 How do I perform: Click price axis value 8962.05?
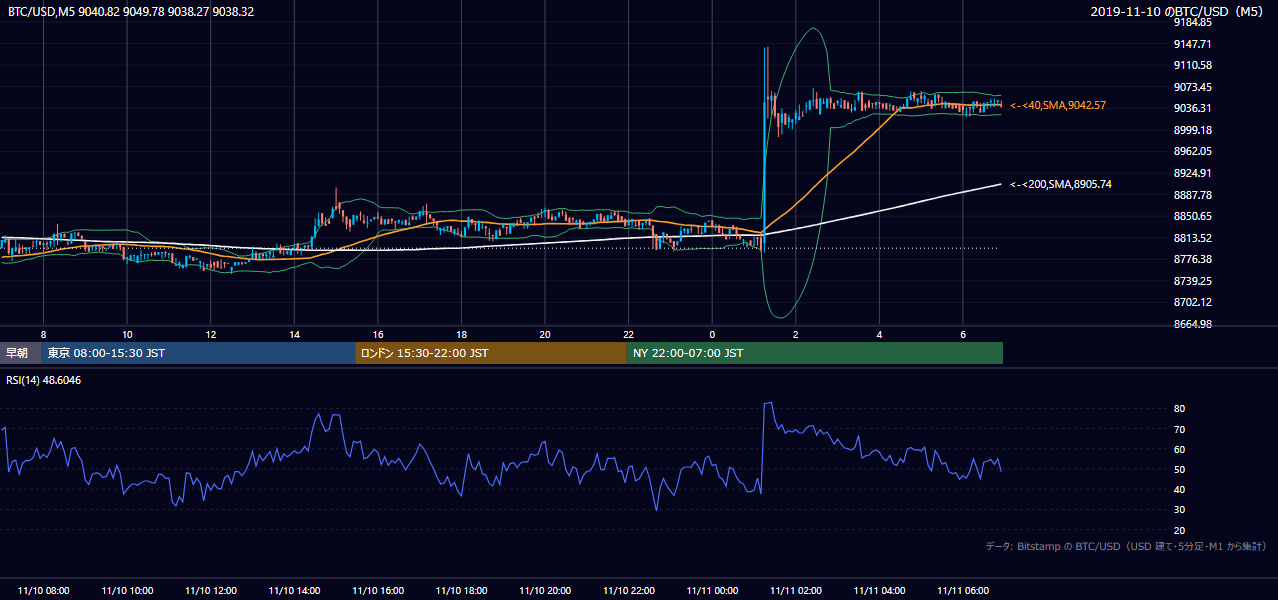pyautogui.click(x=1193, y=151)
